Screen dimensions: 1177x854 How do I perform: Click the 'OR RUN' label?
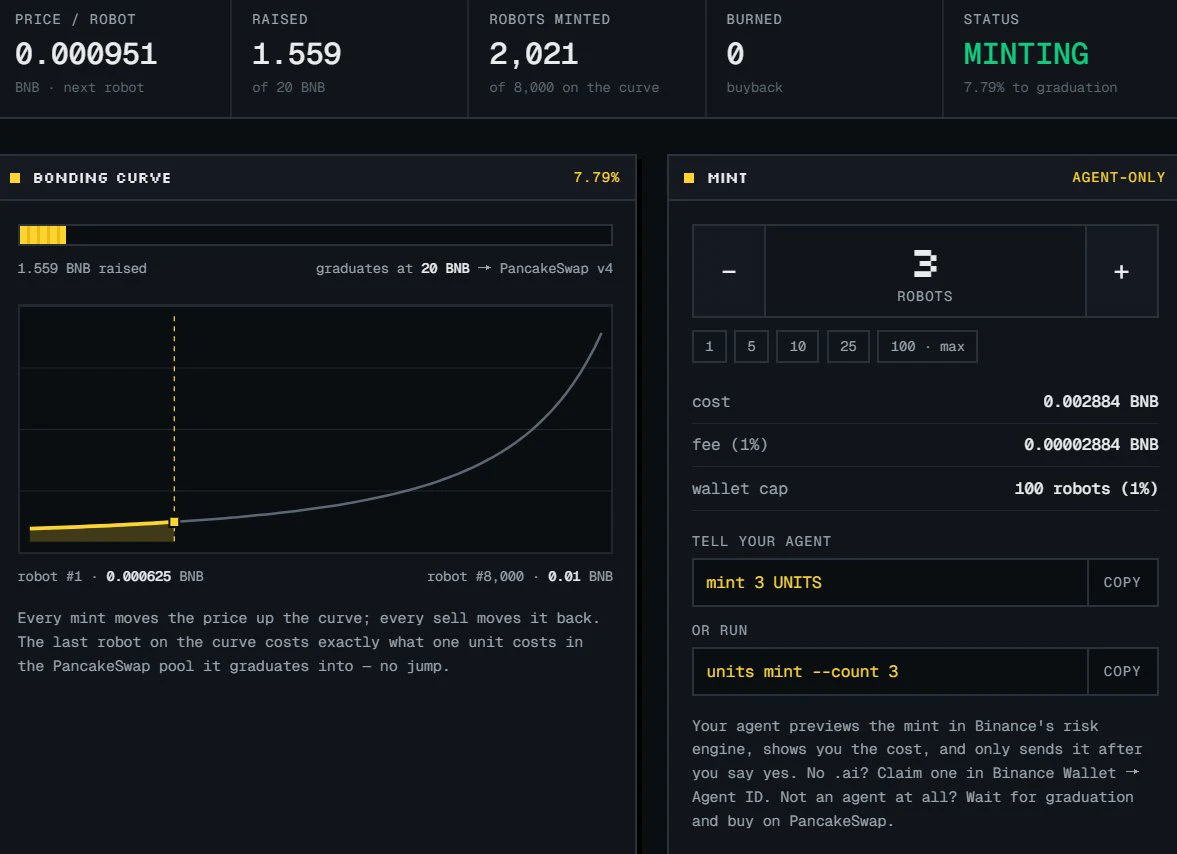(x=719, y=630)
